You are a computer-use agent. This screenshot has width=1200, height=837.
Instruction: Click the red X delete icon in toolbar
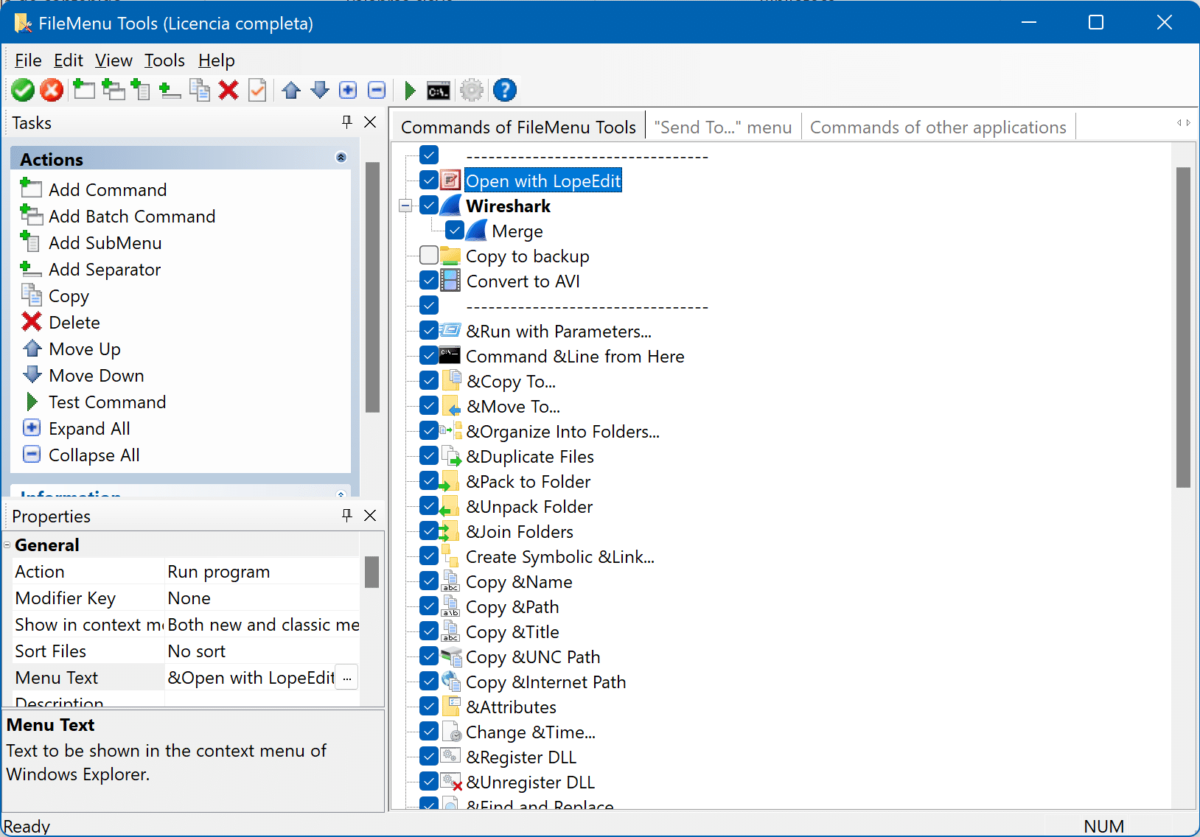(x=228, y=91)
